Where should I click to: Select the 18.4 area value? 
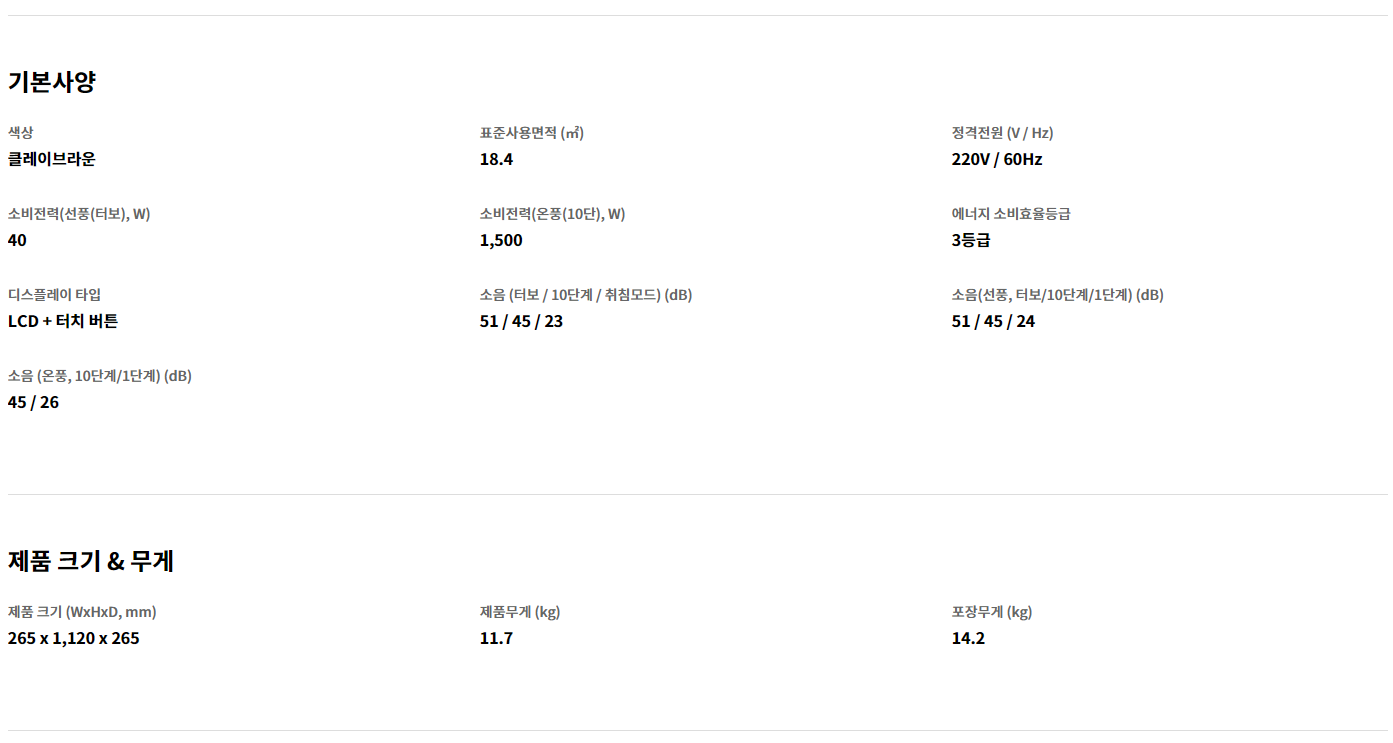496,159
